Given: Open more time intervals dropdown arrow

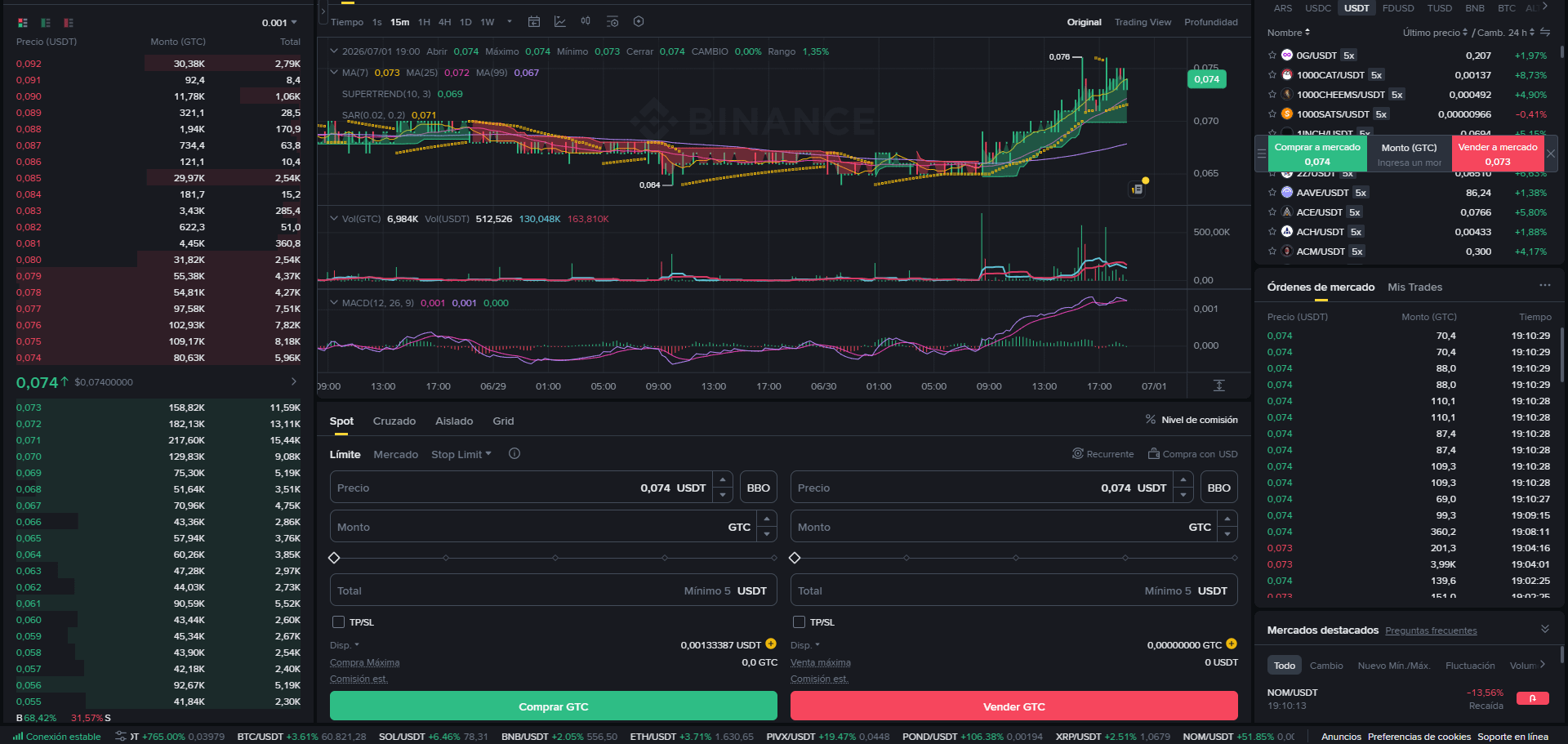Looking at the screenshot, I should coord(510,22).
